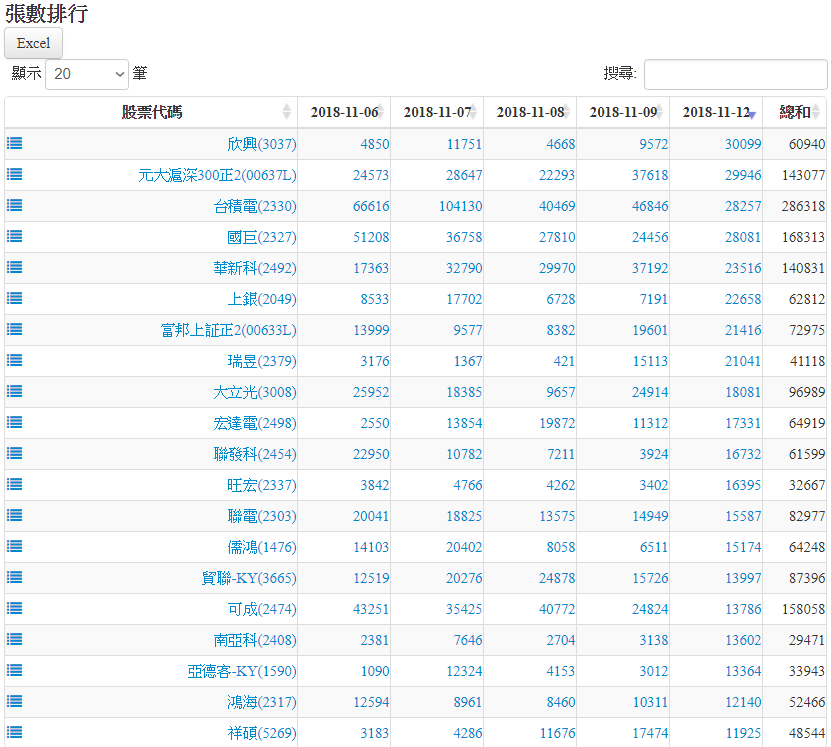Open the 聯電(2303) stock link
Viewport: 831px width, 747px height.
261,516
